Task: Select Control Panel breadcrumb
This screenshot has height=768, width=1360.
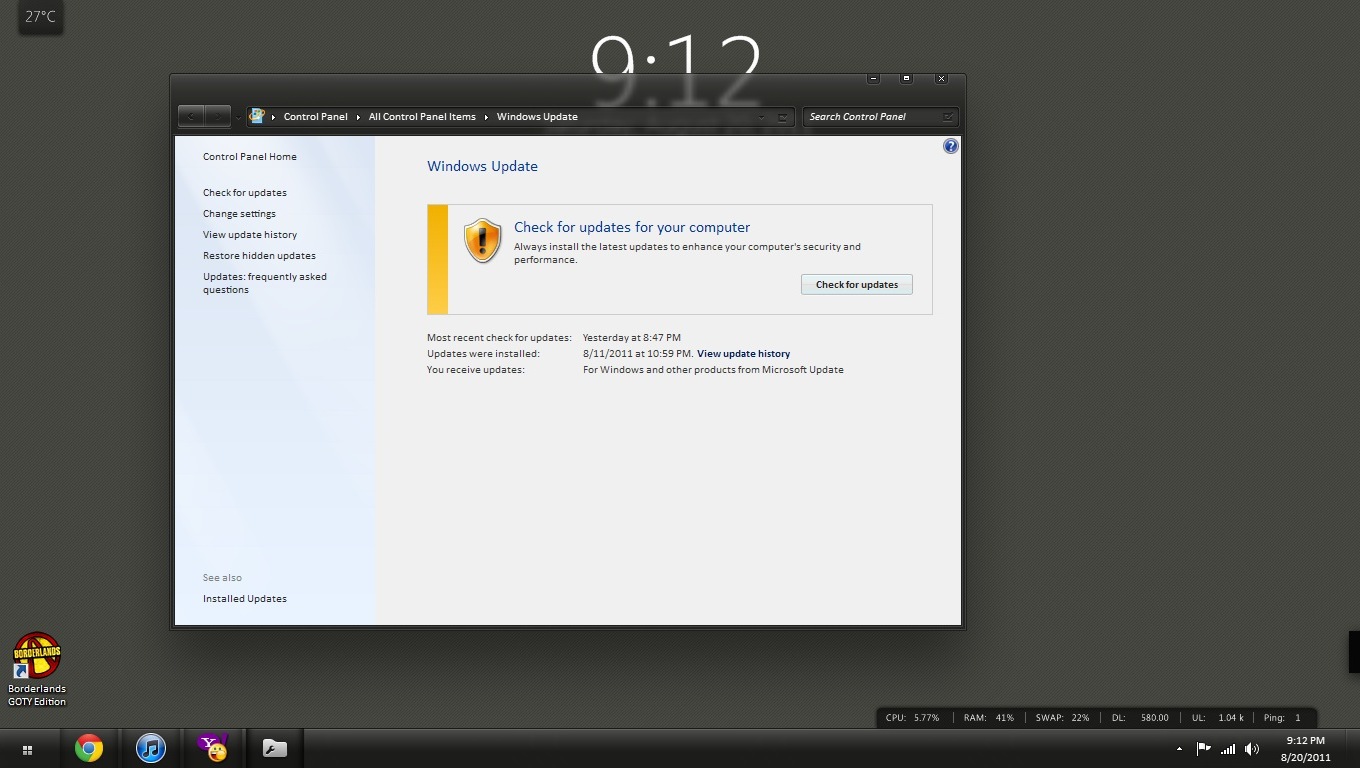Action: pos(316,117)
